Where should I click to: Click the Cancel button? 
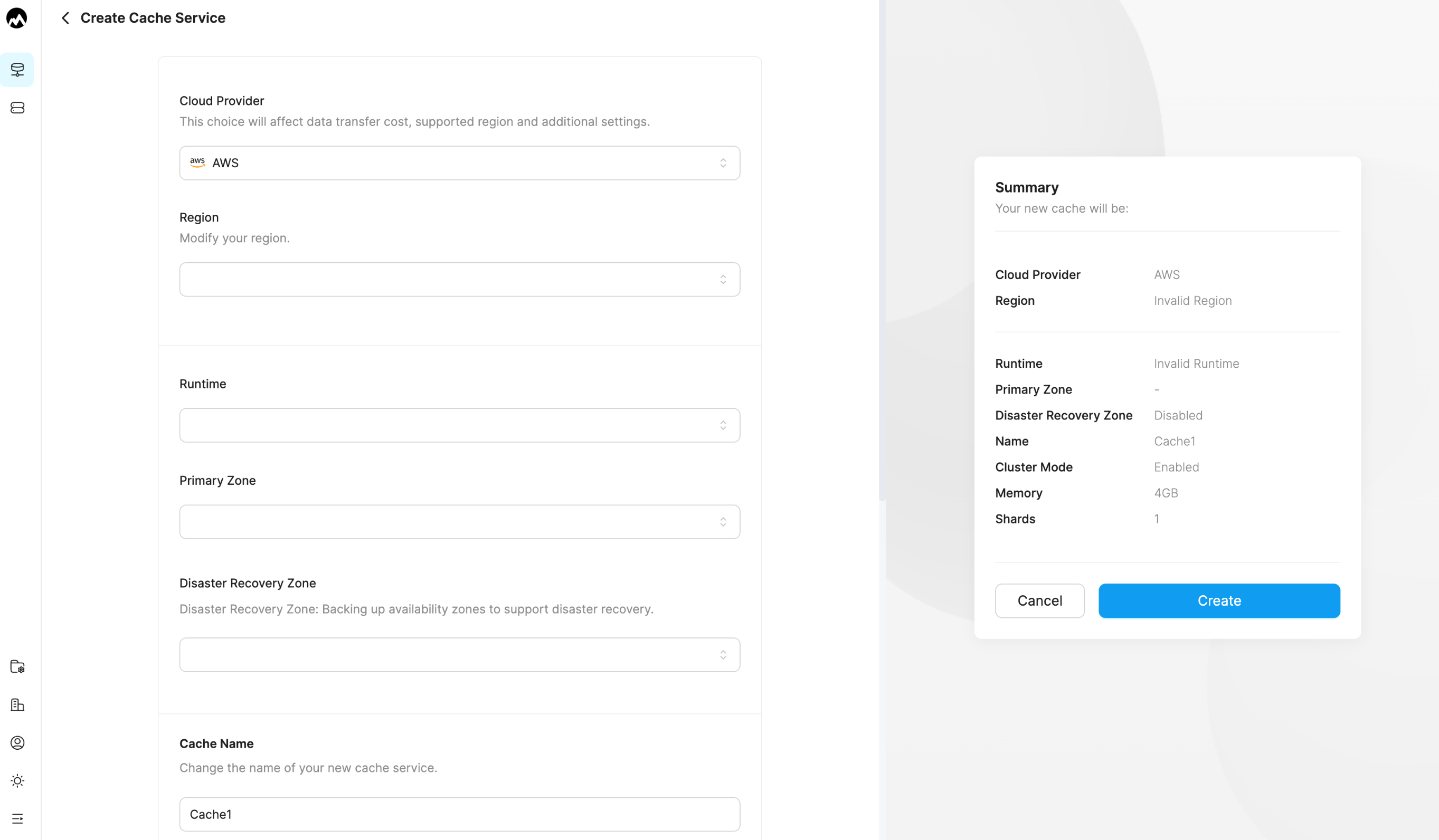[1039, 600]
